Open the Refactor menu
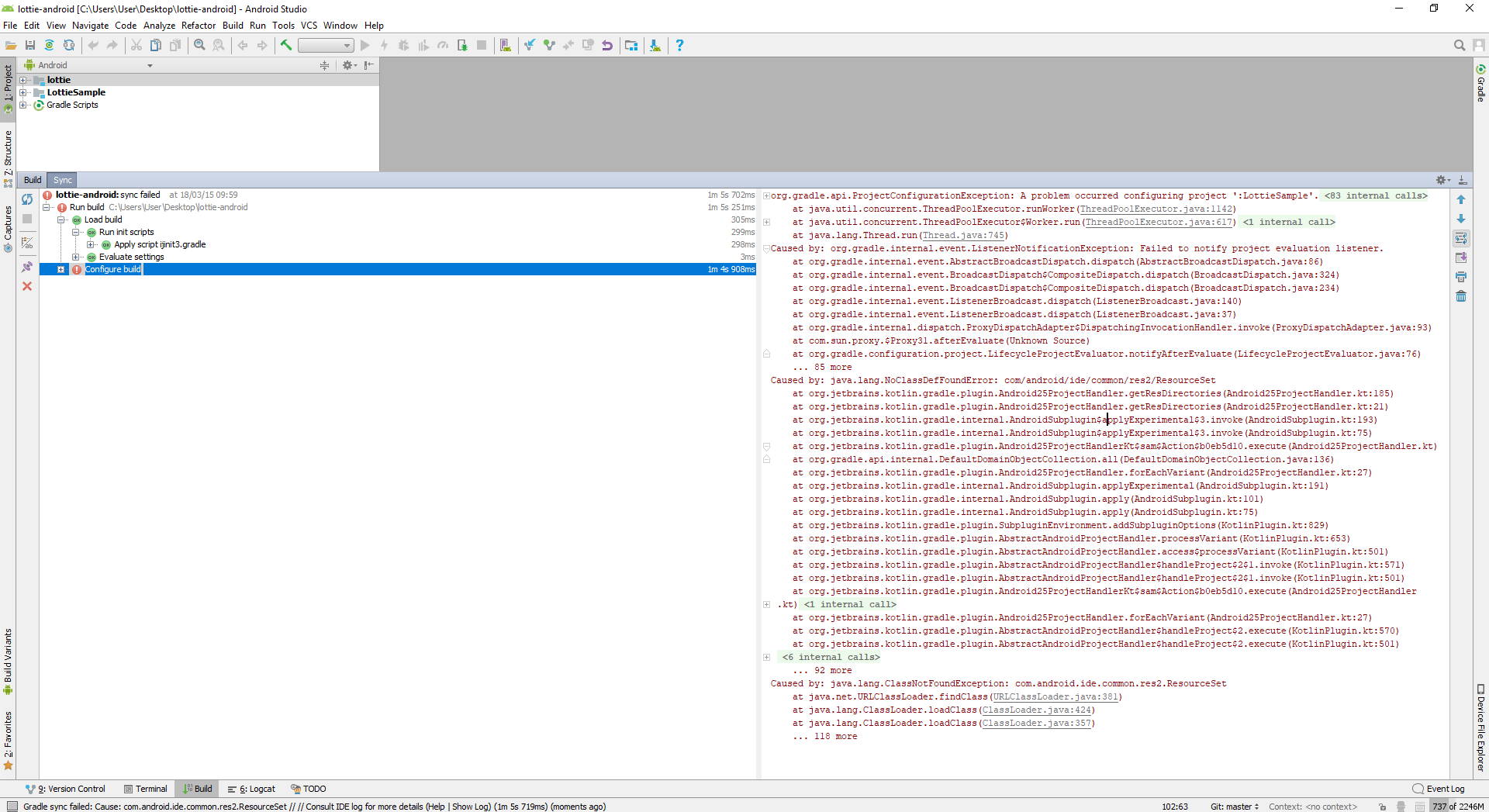 [199, 26]
